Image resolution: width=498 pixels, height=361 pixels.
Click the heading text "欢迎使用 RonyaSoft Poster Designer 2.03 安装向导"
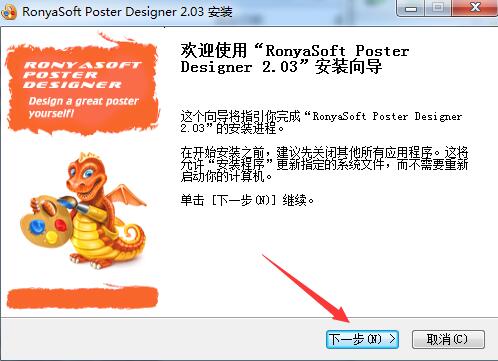tap(295, 59)
